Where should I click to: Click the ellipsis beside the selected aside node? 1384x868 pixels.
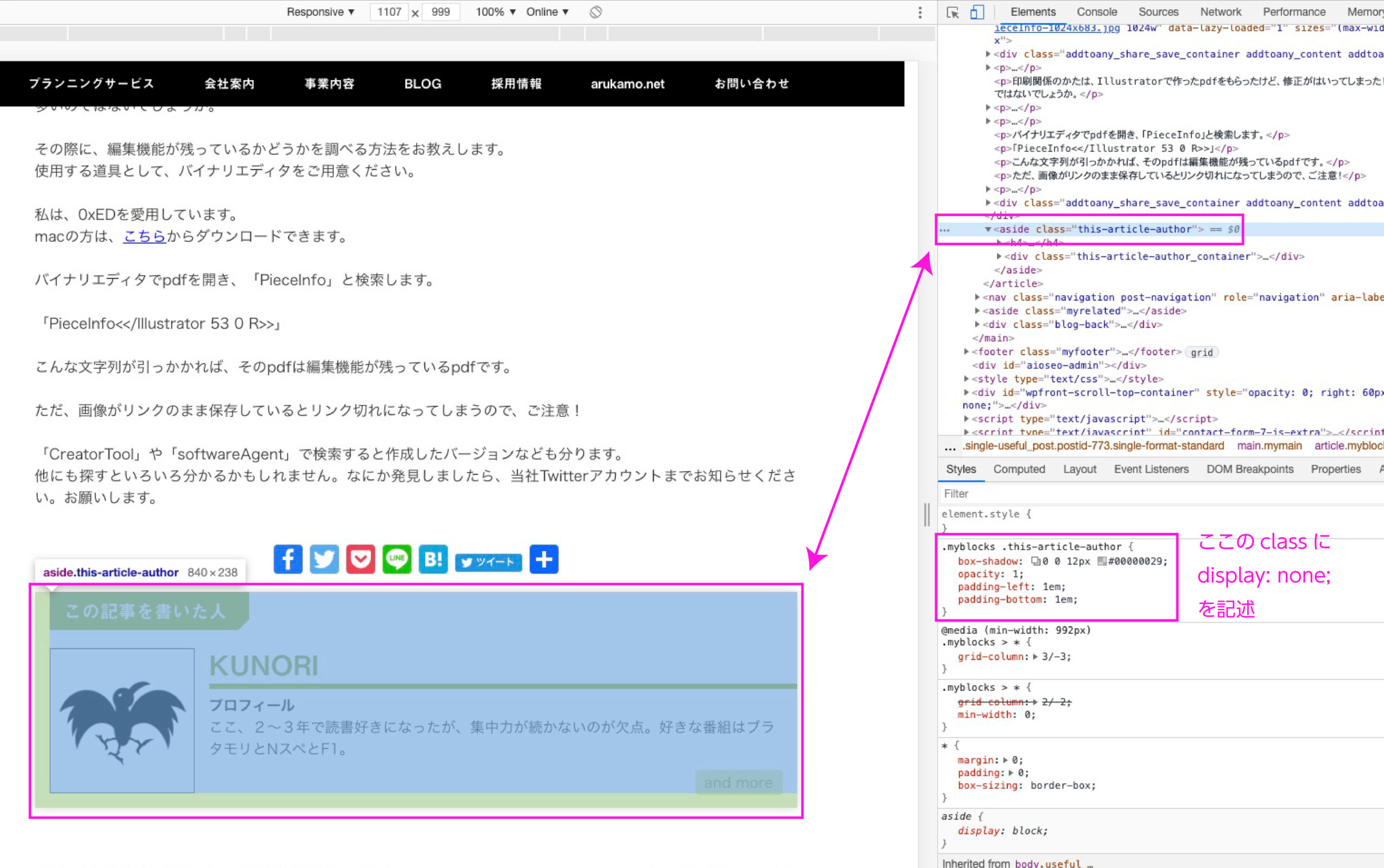(x=944, y=230)
